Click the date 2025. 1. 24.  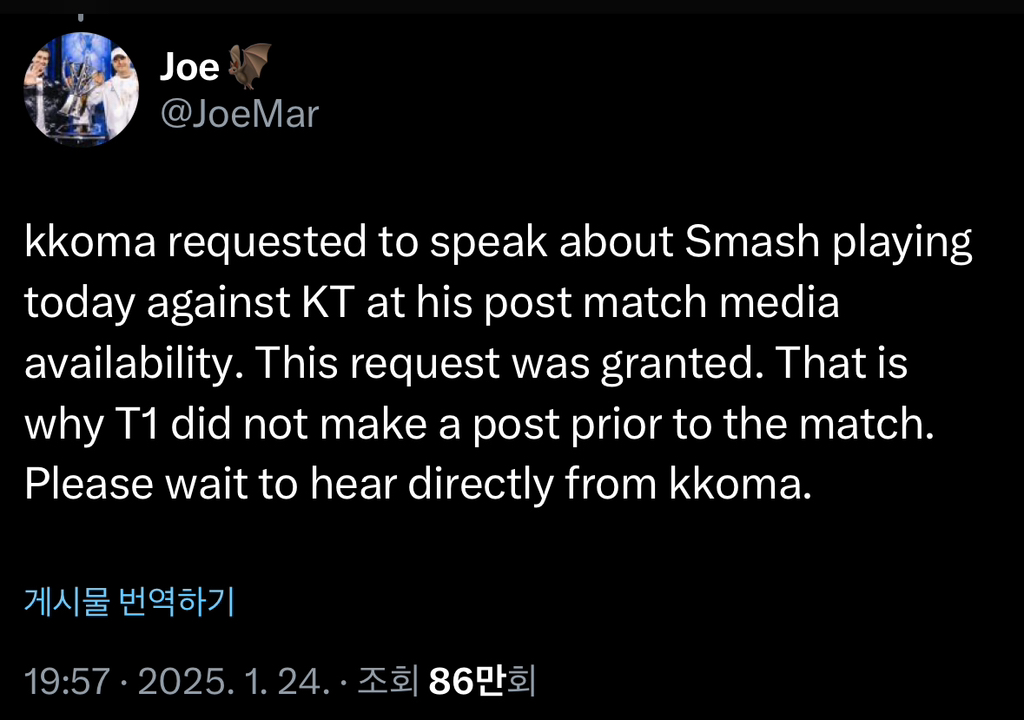[233, 682]
